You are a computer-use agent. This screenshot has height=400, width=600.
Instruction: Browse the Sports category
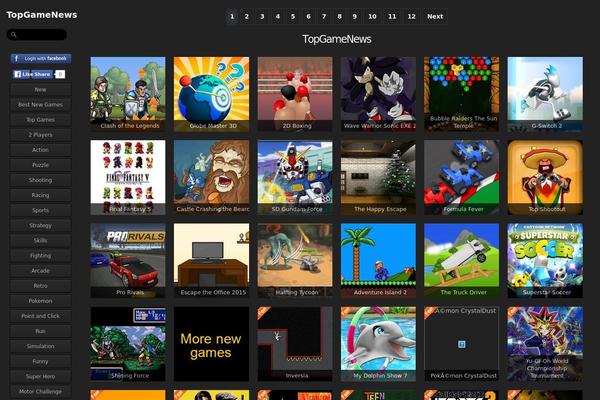[40, 211]
